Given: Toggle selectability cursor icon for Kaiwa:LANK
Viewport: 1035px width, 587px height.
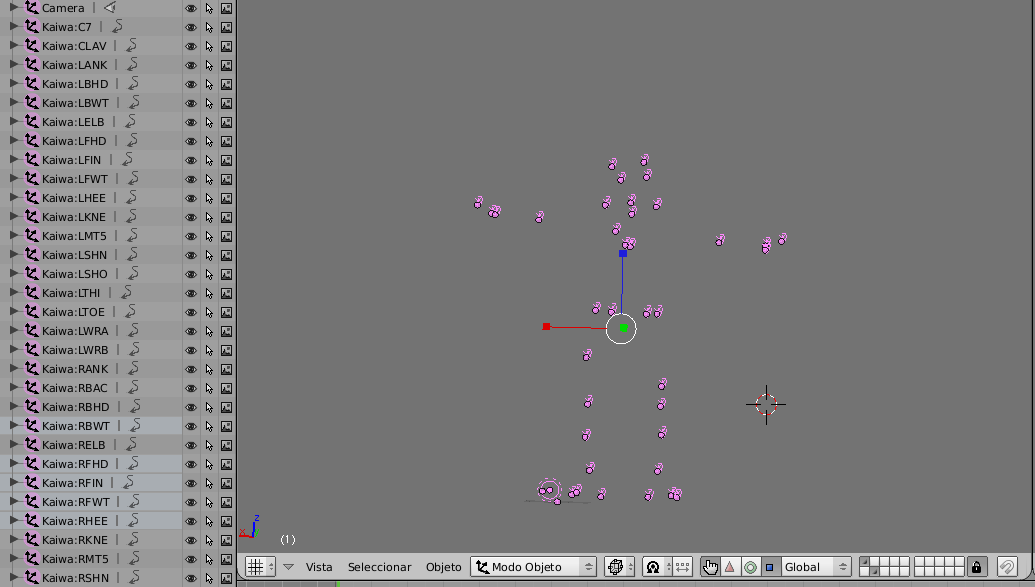Looking at the screenshot, I should (x=209, y=65).
